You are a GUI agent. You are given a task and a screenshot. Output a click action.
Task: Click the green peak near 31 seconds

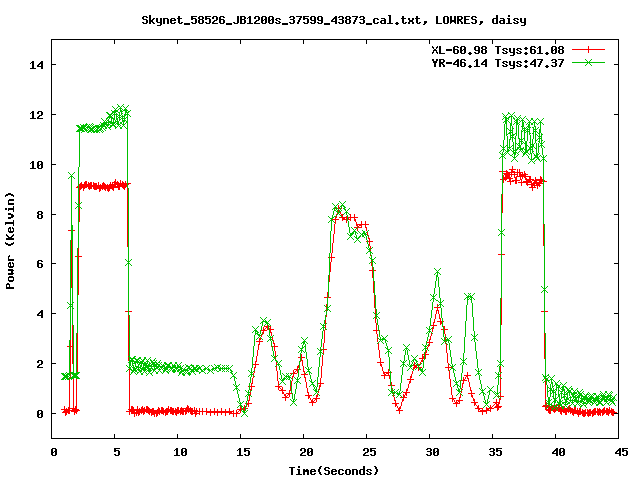[438, 272]
